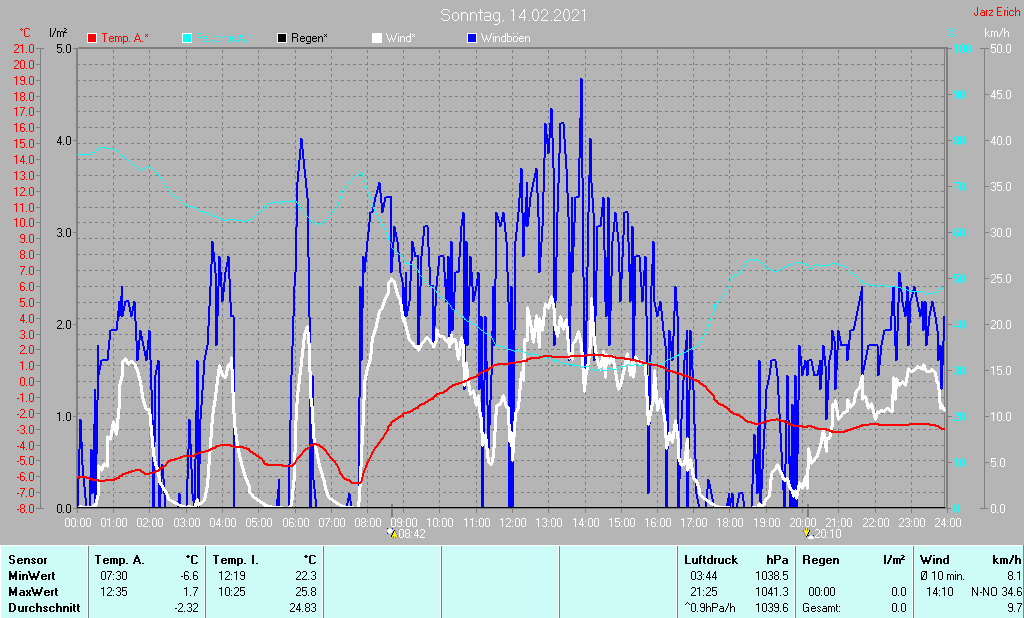
Task: Click the blue Windböen legend swatch
Action: (x=472, y=38)
